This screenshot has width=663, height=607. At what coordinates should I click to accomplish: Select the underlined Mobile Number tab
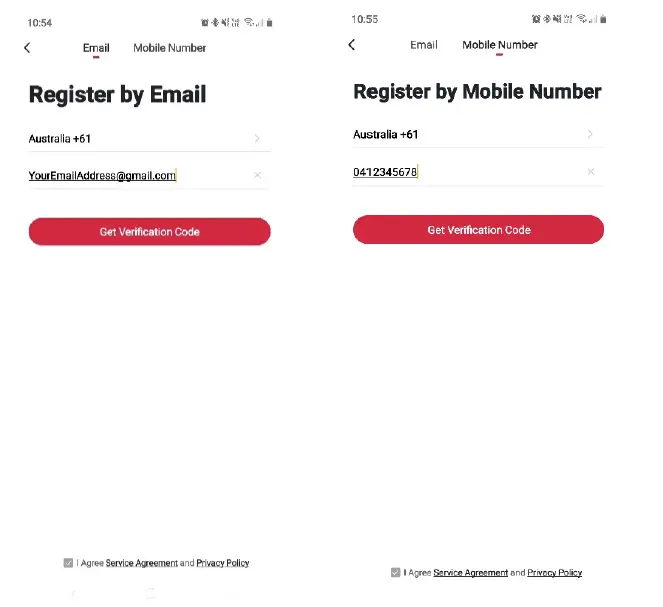[500, 45]
